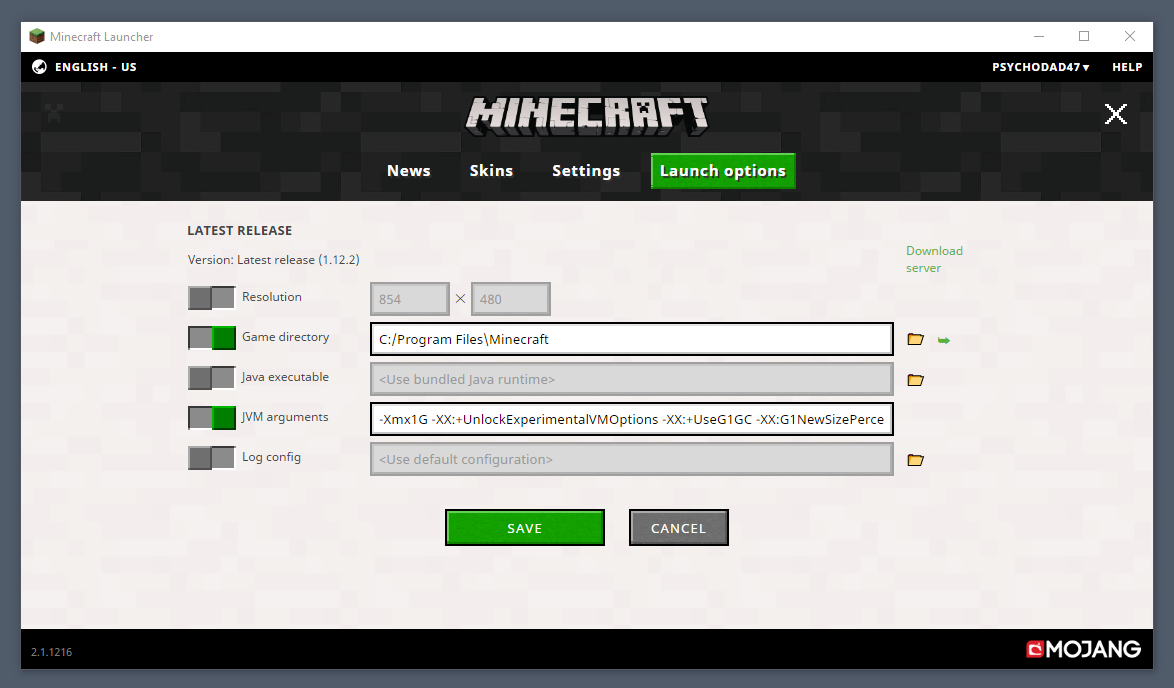Open PSYCHODAD47 account dropdown
This screenshot has width=1174, height=688.
coord(1040,67)
